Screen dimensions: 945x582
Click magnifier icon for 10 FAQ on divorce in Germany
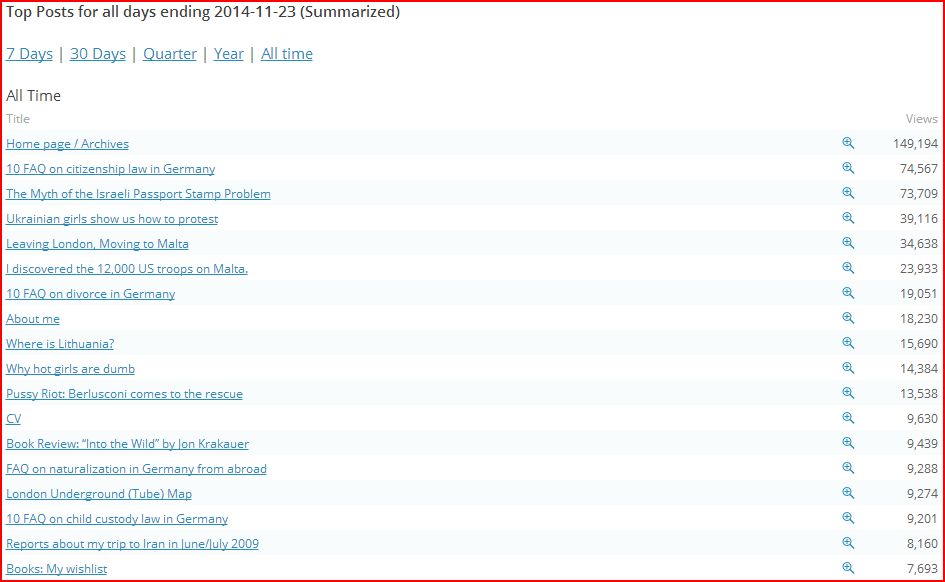pyautogui.click(x=848, y=294)
